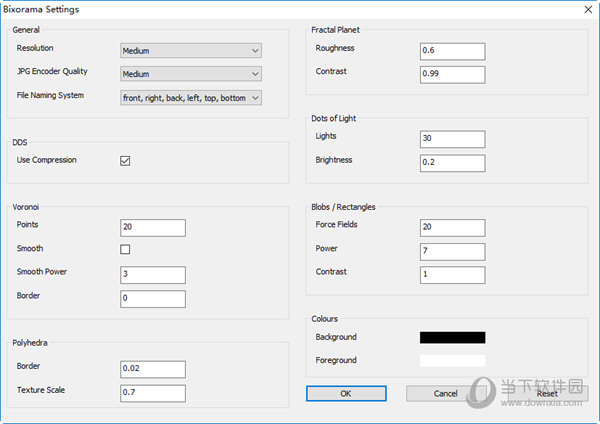The width and height of the screenshot is (600, 424).
Task: Click the Brightness input field
Action: pos(453,163)
